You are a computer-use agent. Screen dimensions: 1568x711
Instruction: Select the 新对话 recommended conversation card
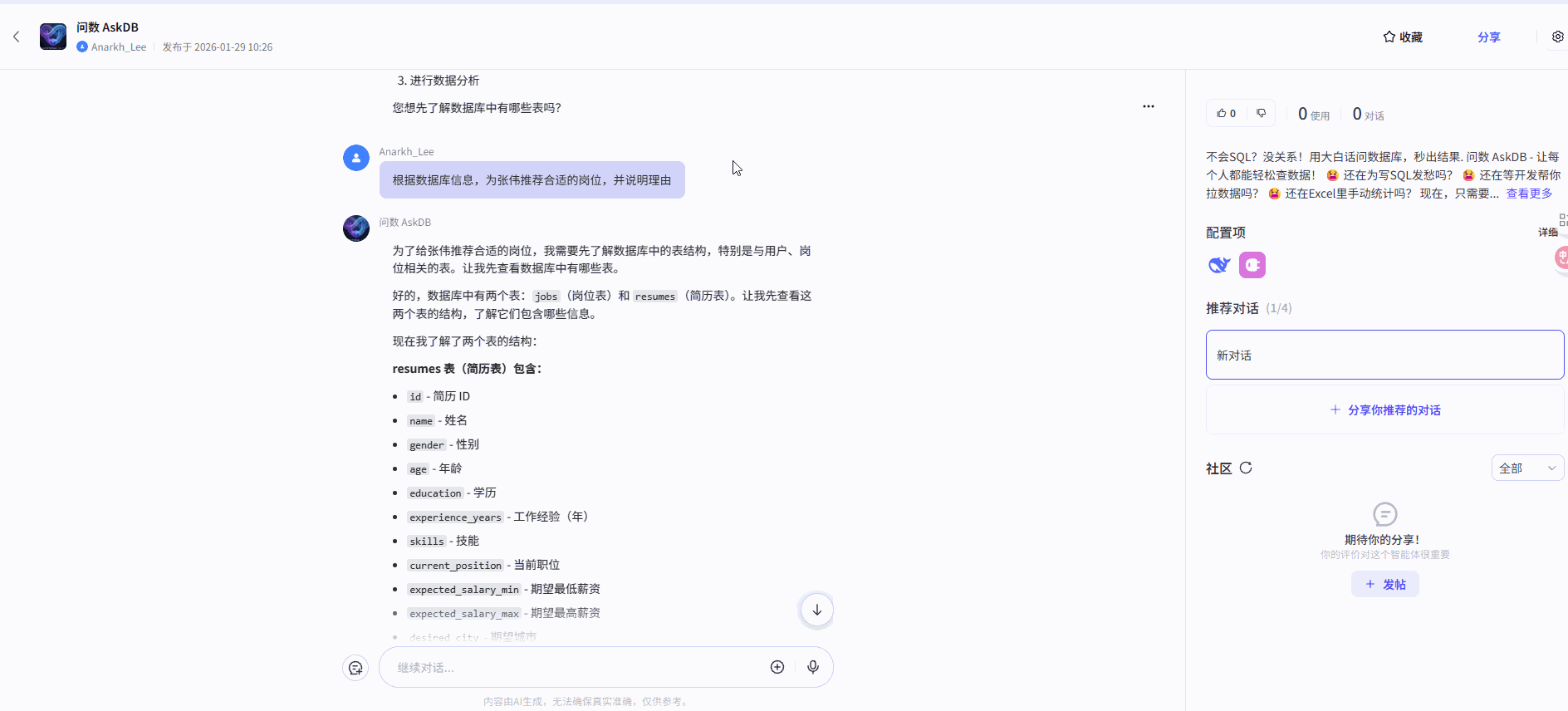[1384, 355]
